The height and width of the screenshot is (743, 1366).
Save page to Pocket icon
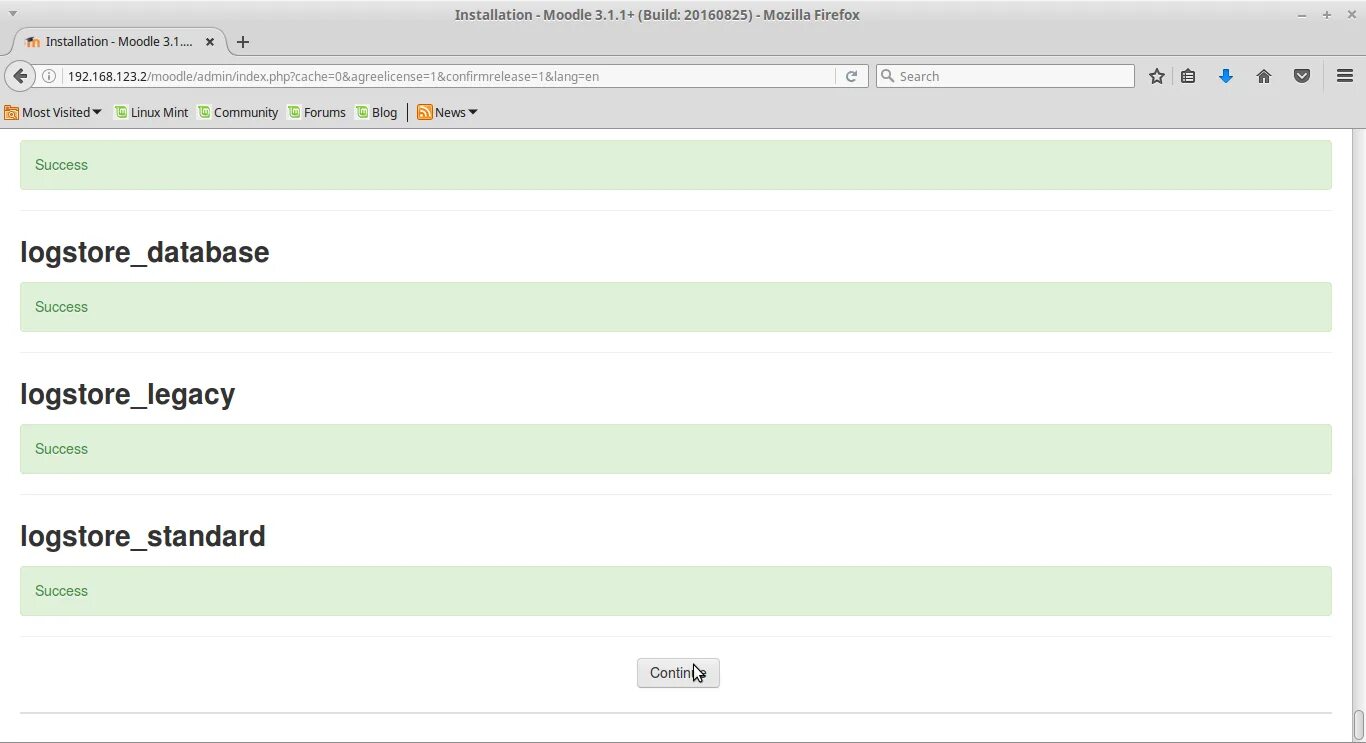click(1302, 76)
